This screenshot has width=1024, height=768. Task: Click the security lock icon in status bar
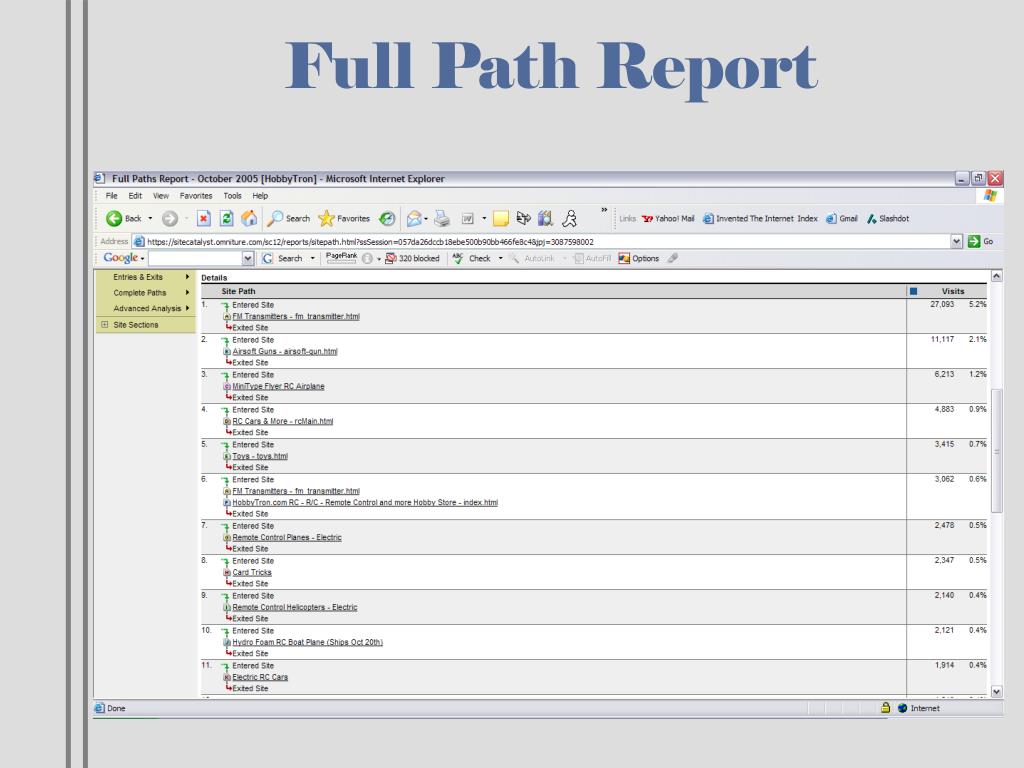pyautogui.click(x=885, y=707)
